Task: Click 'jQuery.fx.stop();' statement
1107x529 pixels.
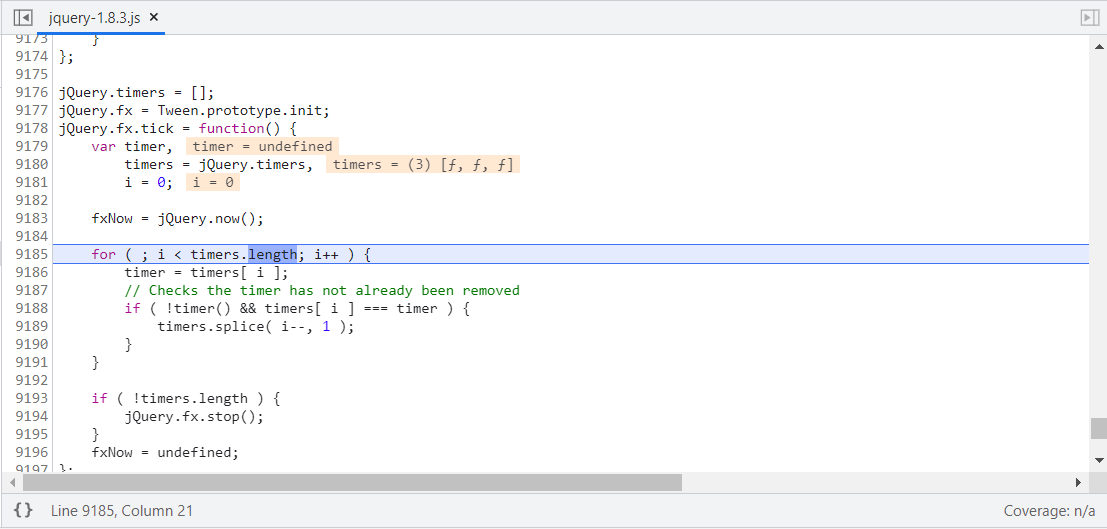Action: [x=194, y=416]
